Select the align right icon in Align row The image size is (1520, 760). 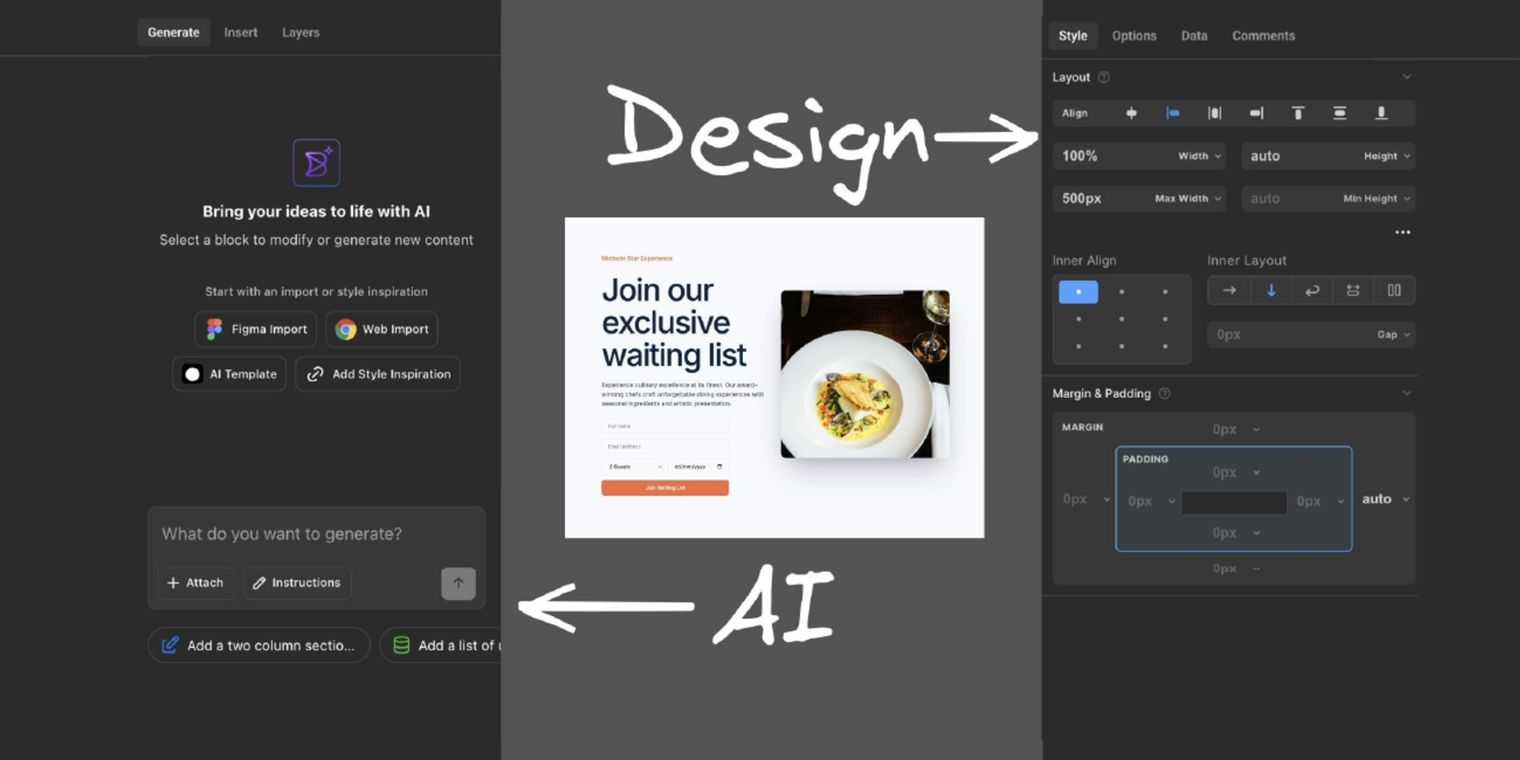coord(1256,113)
